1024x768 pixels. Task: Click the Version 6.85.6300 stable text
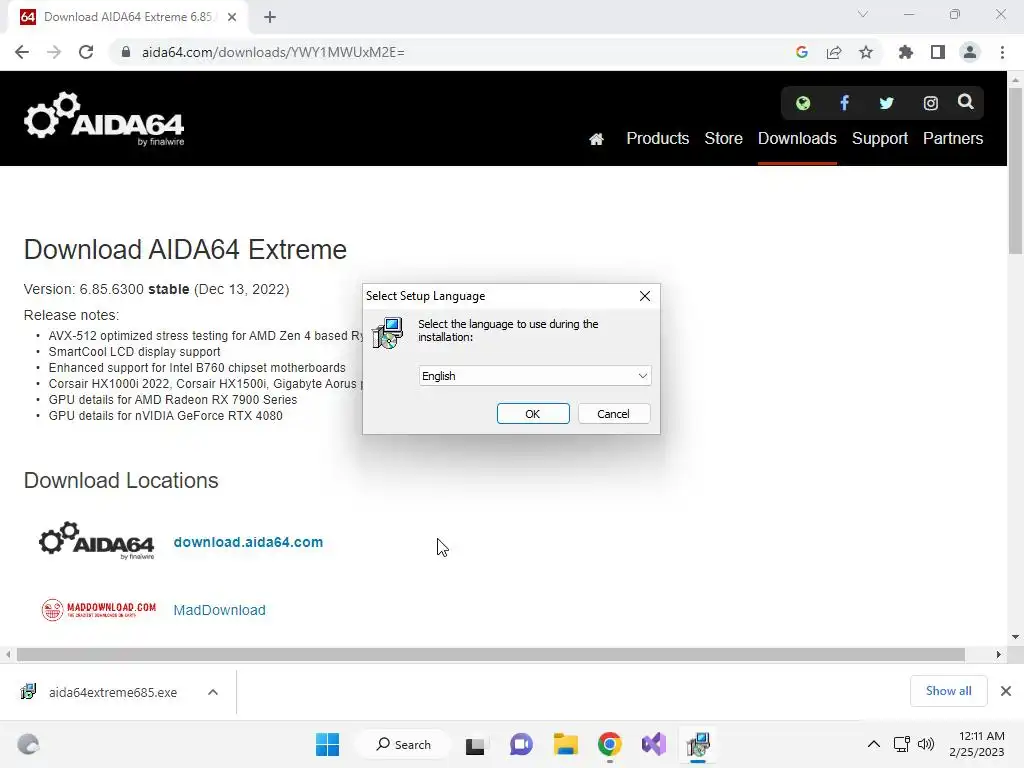tap(106, 289)
